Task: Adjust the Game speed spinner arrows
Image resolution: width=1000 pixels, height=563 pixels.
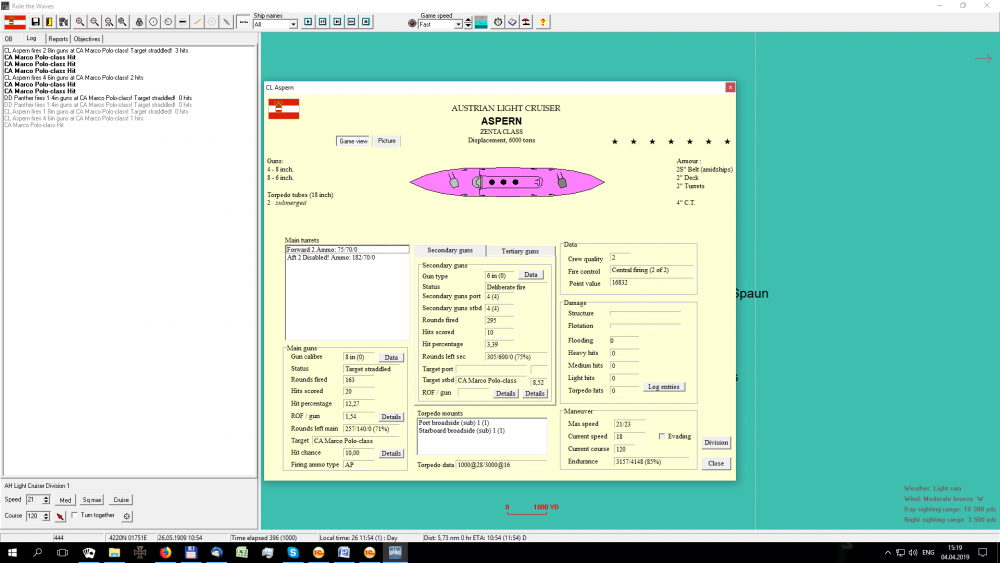Action: (x=468, y=24)
